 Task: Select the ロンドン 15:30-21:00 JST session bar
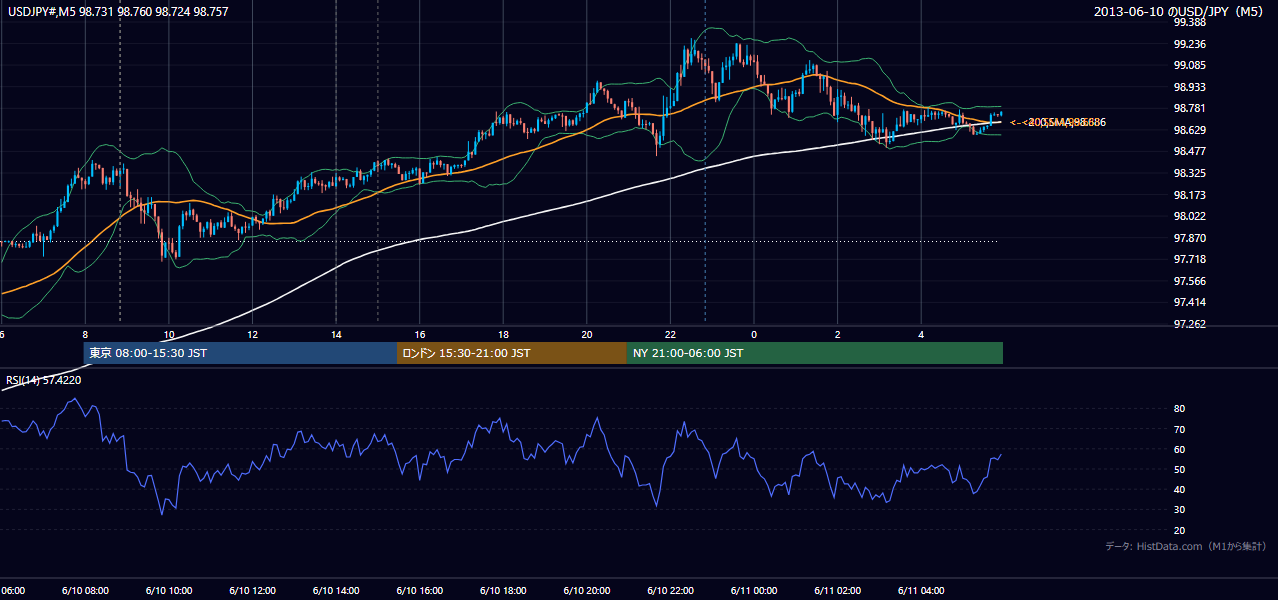(x=512, y=353)
